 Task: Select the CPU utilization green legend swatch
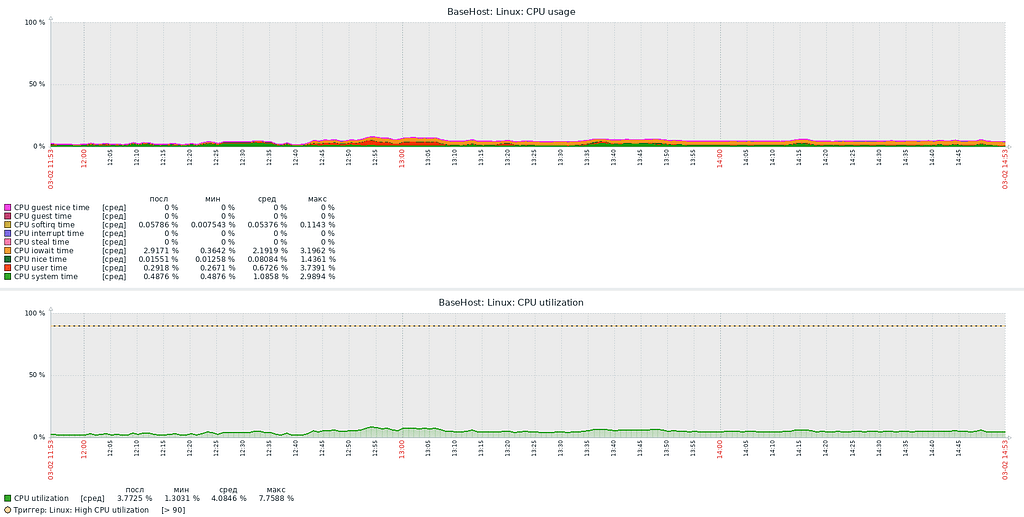point(7,498)
